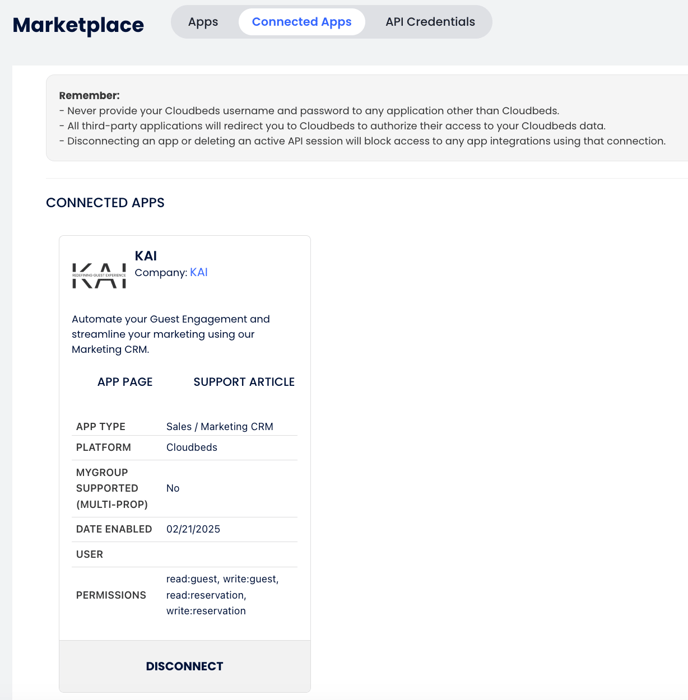Click the Remember notice box
This screenshot has height=700, width=688.
[x=366, y=118]
